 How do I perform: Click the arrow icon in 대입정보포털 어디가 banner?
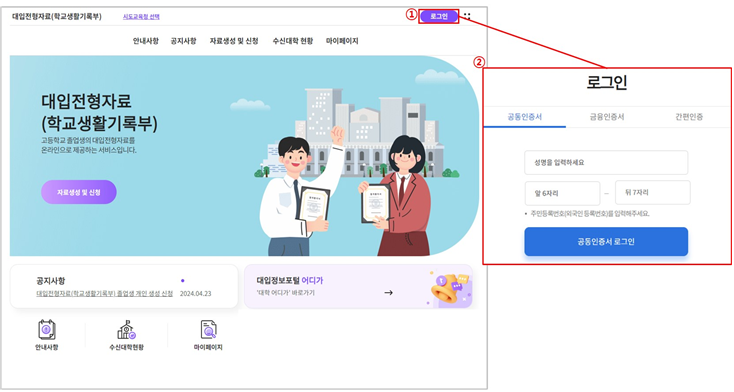(389, 293)
